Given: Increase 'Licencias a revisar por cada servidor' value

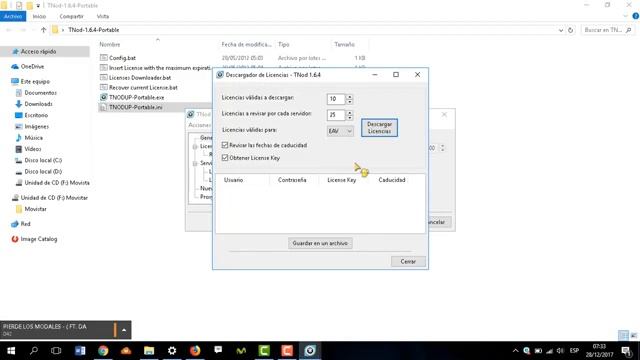Looking at the screenshot, I should [x=349, y=112].
